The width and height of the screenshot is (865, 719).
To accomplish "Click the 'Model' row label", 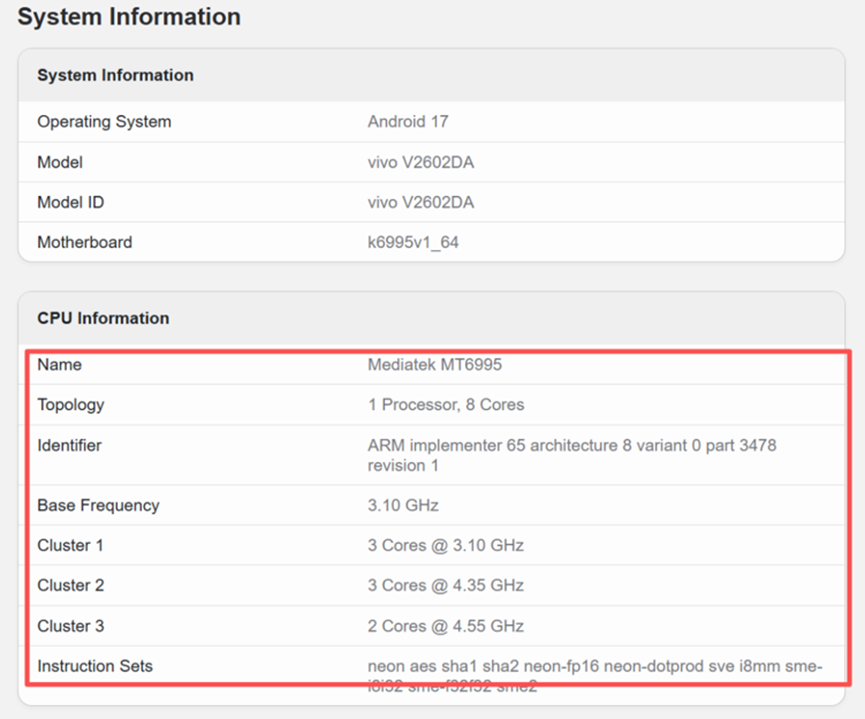I will click(60, 162).
